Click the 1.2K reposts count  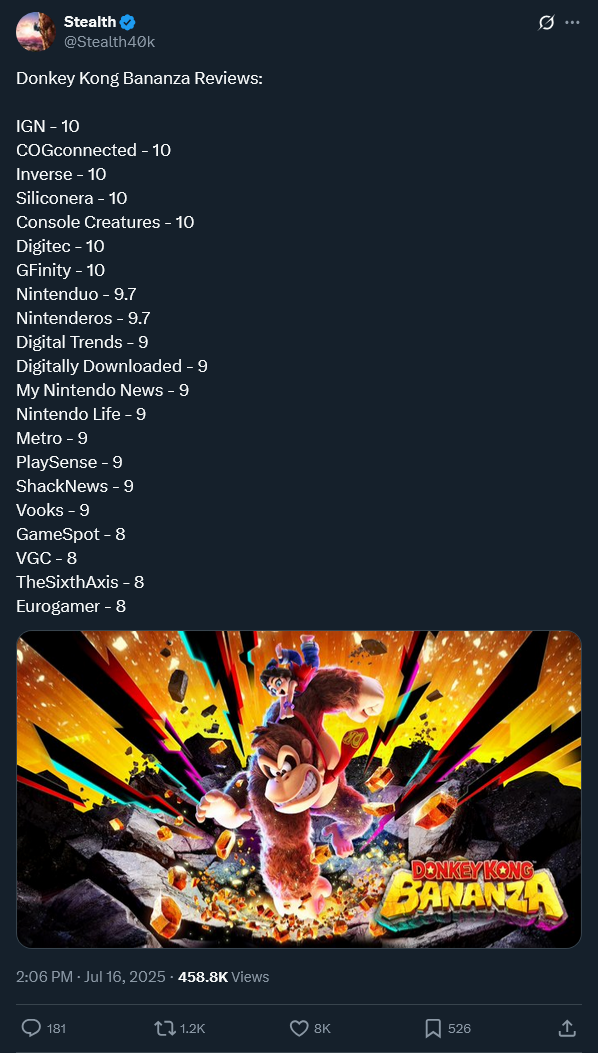coord(192,1029)
